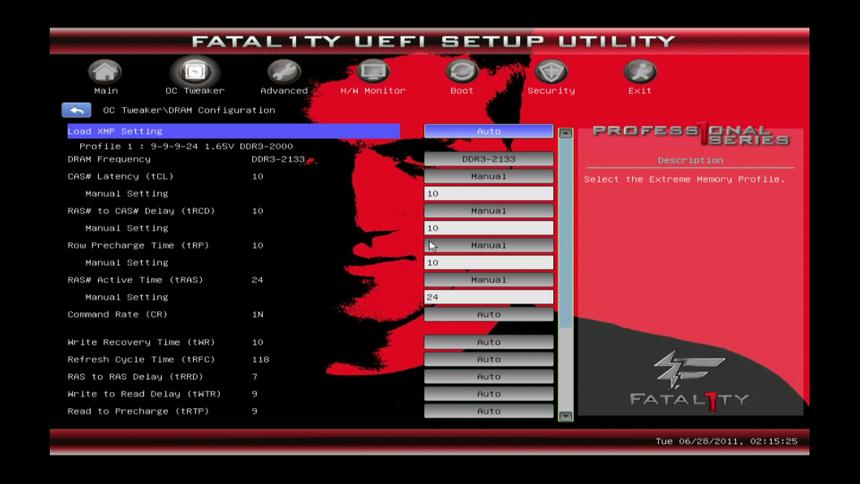Select the DRAM Frequency label

pos(109,159)
